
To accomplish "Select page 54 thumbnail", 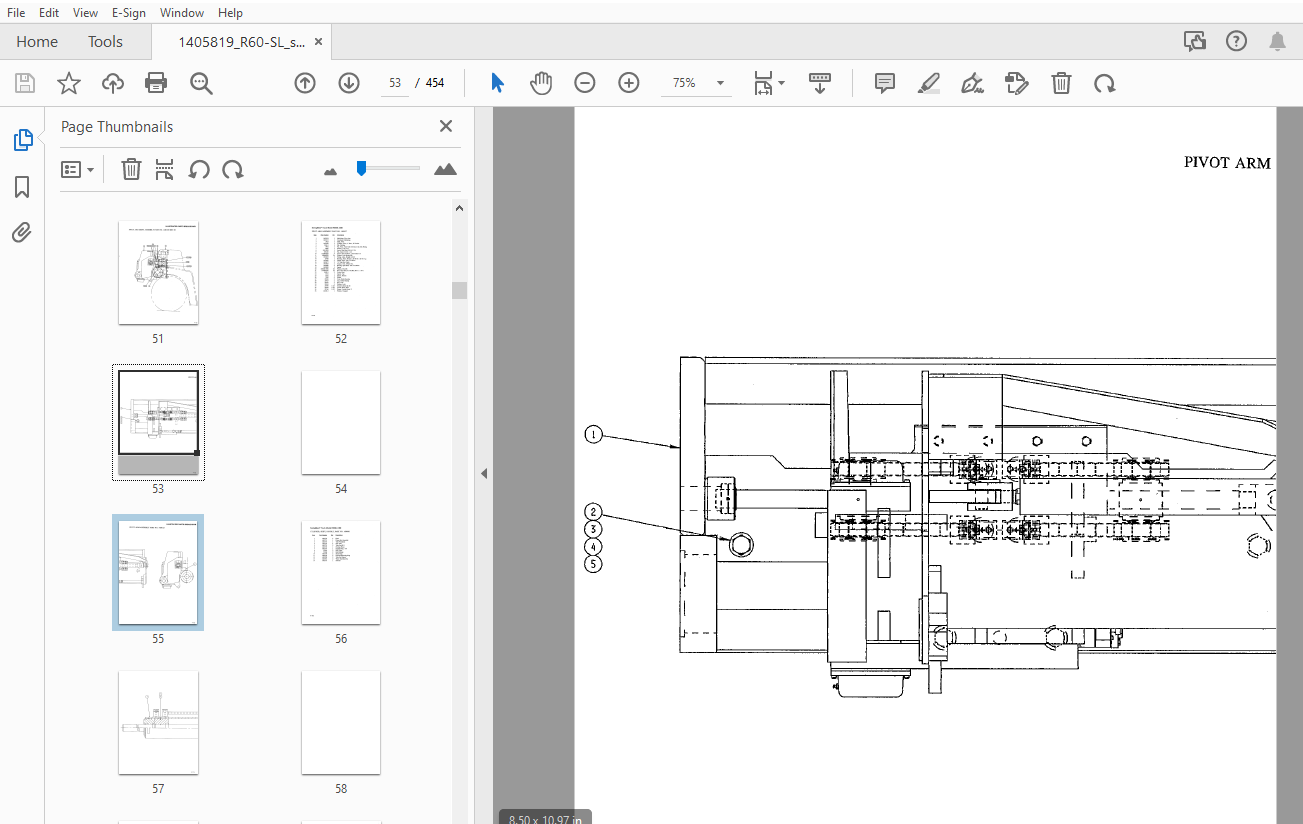I will click(341, 423).
